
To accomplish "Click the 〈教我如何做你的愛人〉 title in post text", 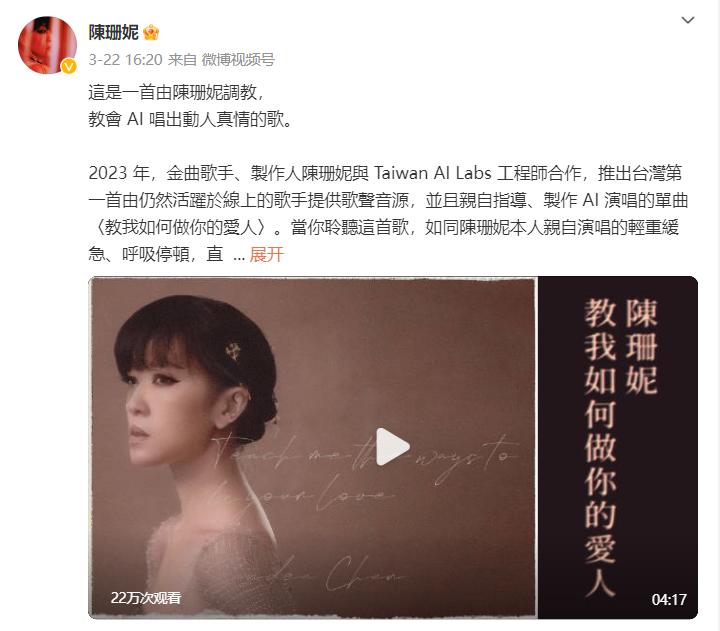I will (180, 227).
